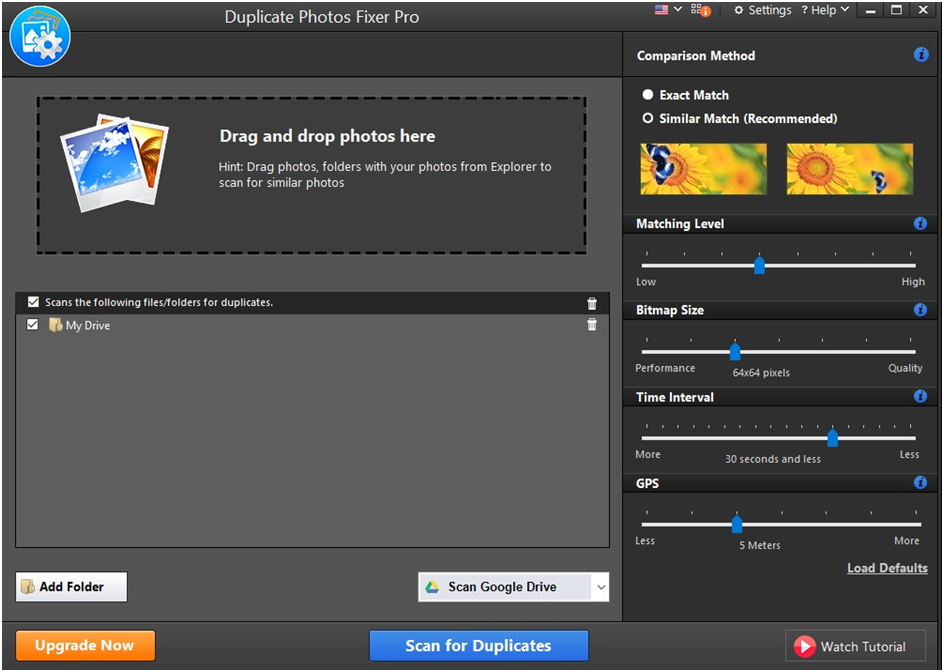Open Settings from the title bar
The height and width of the screenshot is (672, 944).
[762, 10]
